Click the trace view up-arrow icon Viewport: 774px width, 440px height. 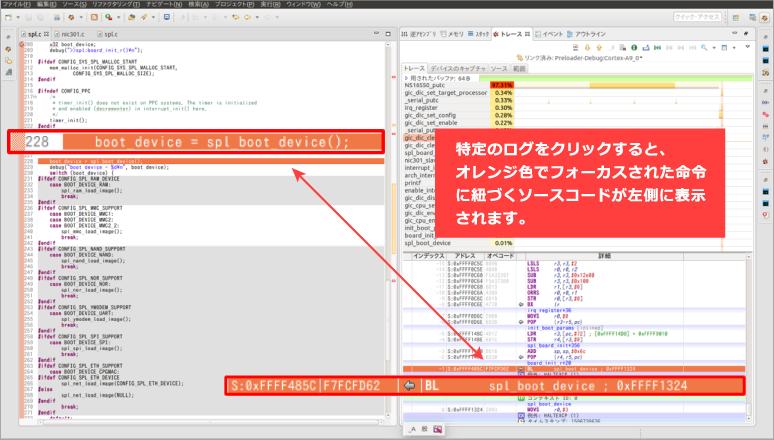(599, 48)
